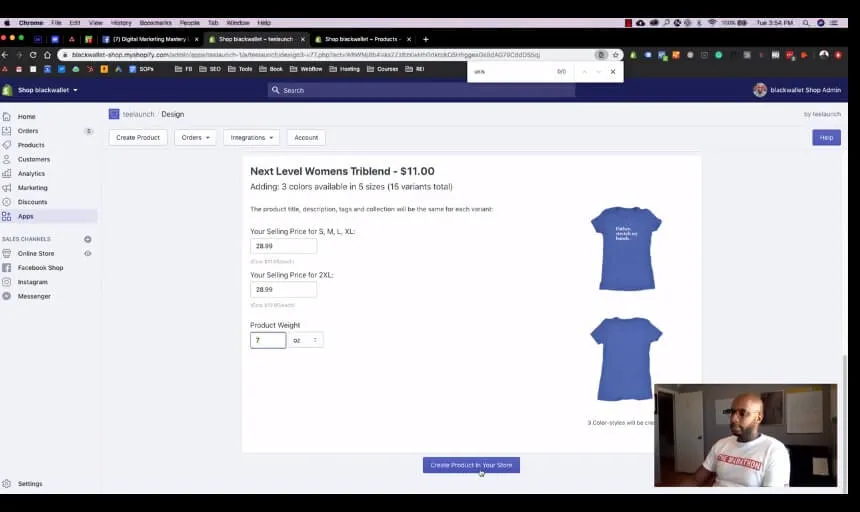
Task: Open the Apple menu
Action: coord(7,23)
